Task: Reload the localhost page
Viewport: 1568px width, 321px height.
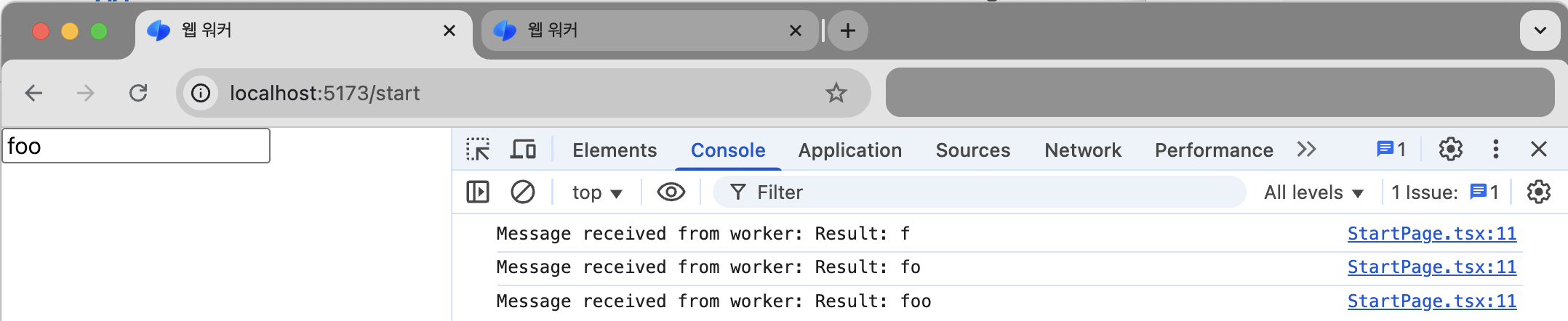Action: pyautogui.click(x=138, y=93)
